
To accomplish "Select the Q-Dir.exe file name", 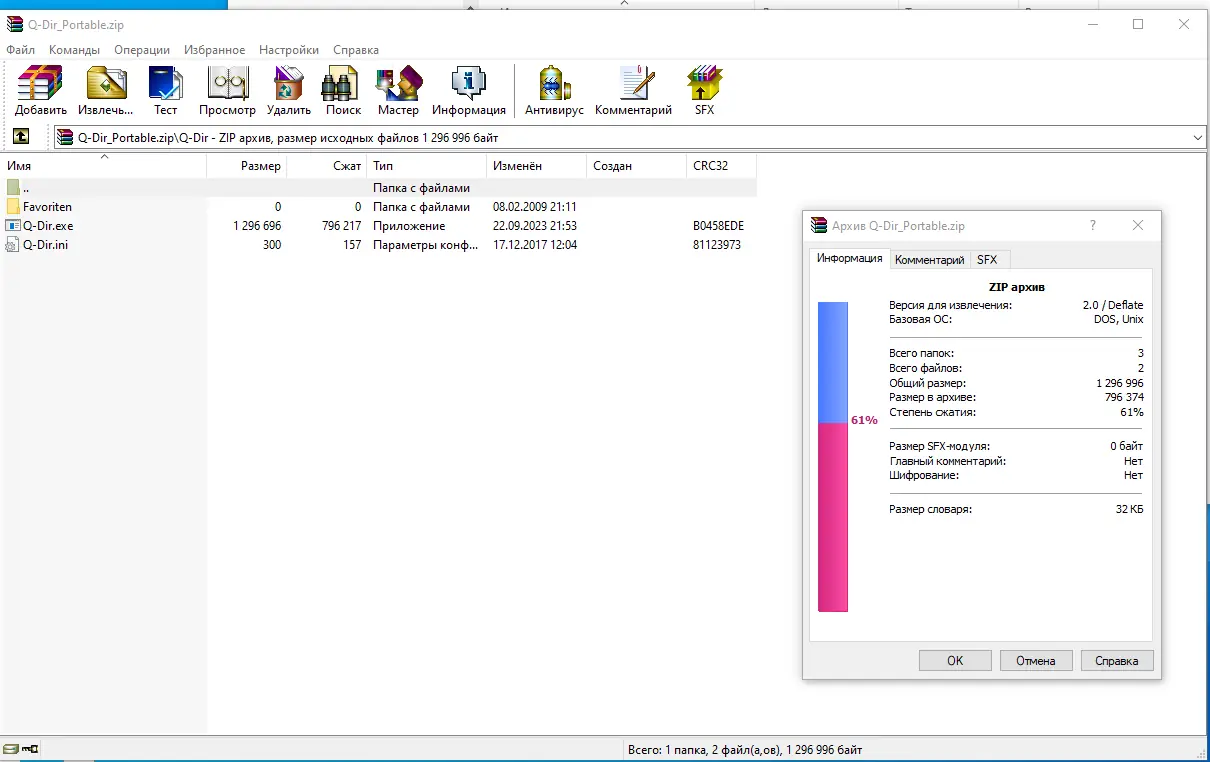I will click(48, 226).
